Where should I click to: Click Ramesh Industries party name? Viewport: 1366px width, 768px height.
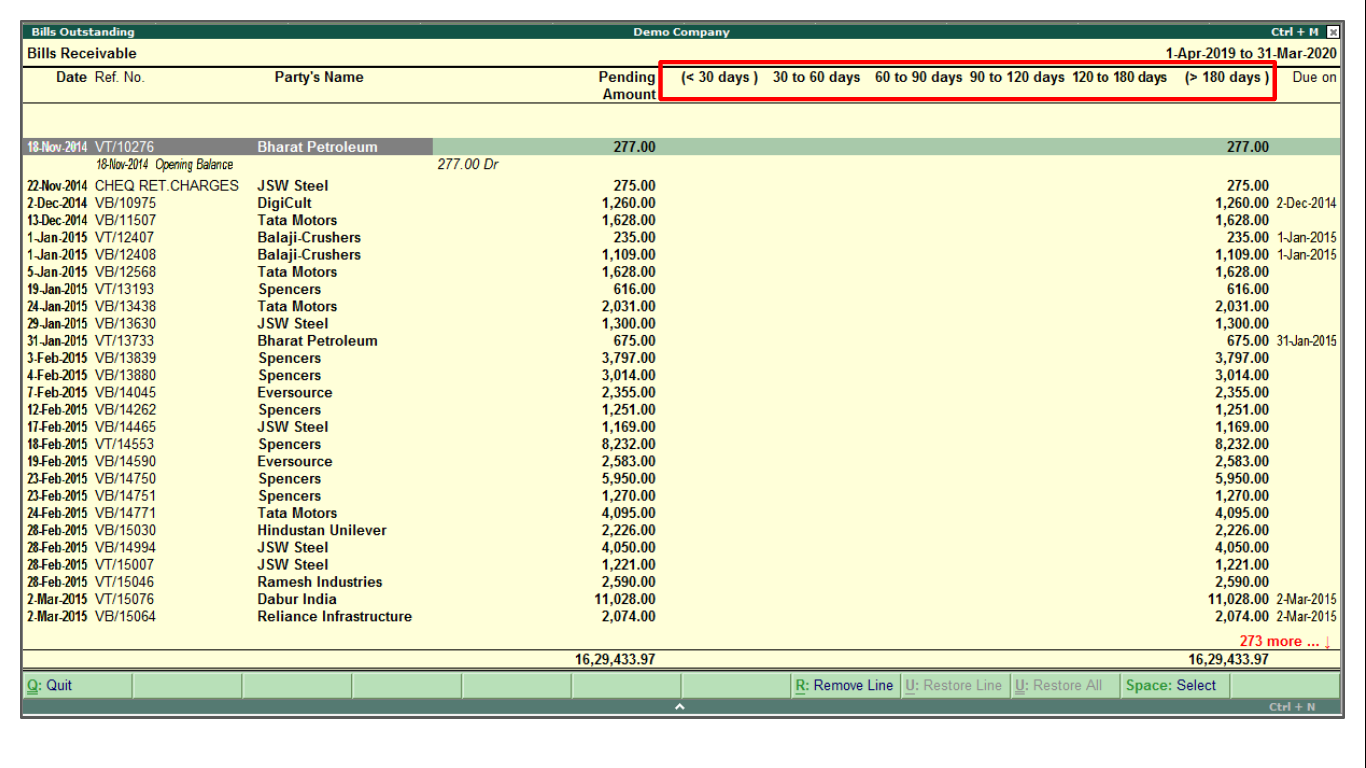click(x=319, y=582)
